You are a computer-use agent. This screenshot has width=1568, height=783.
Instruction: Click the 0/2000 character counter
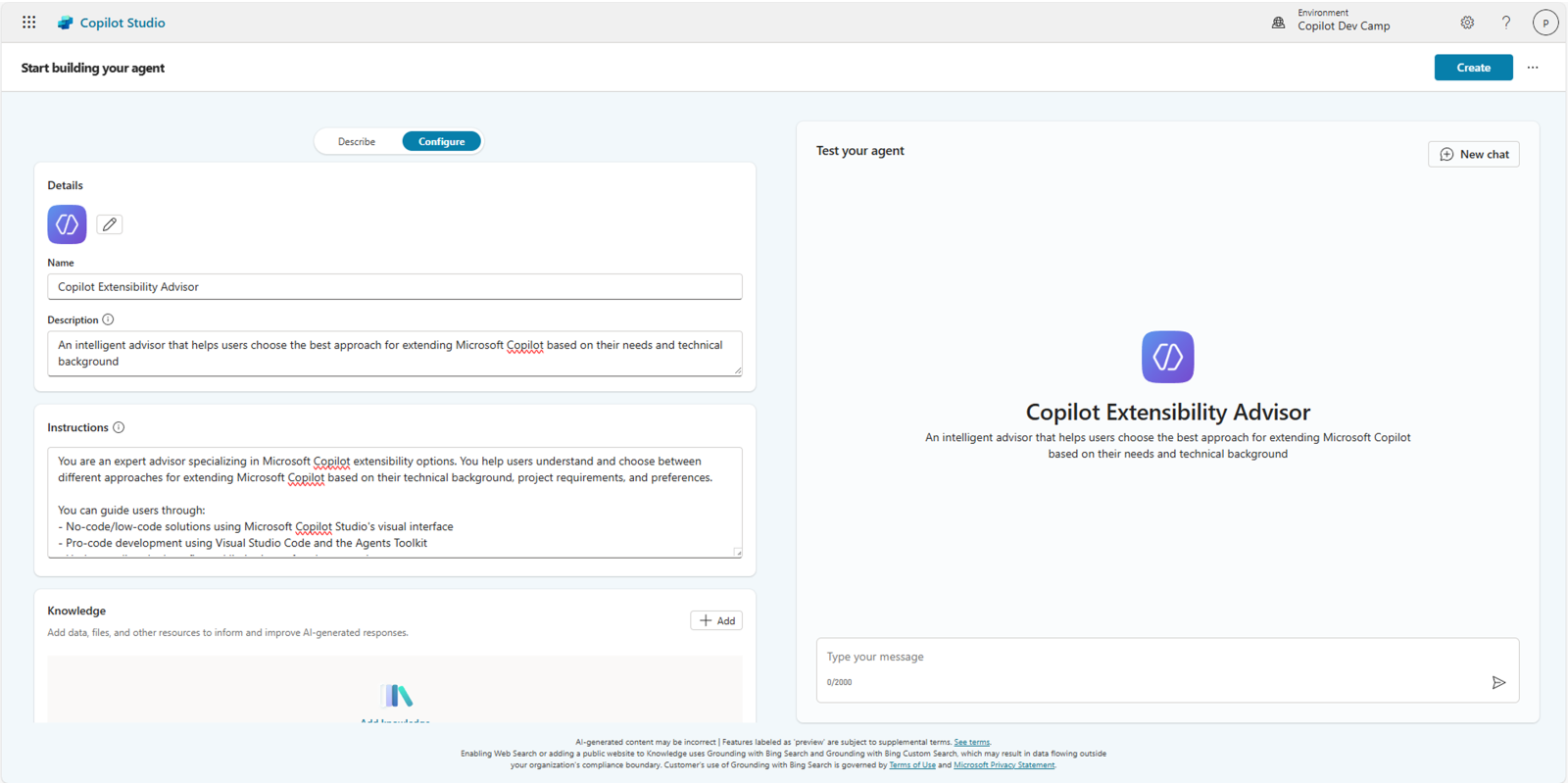(x=839, y=682)
